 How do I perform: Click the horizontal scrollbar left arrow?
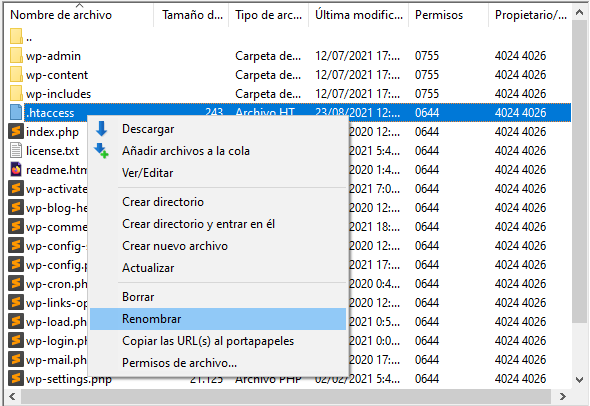pos(12,396)
